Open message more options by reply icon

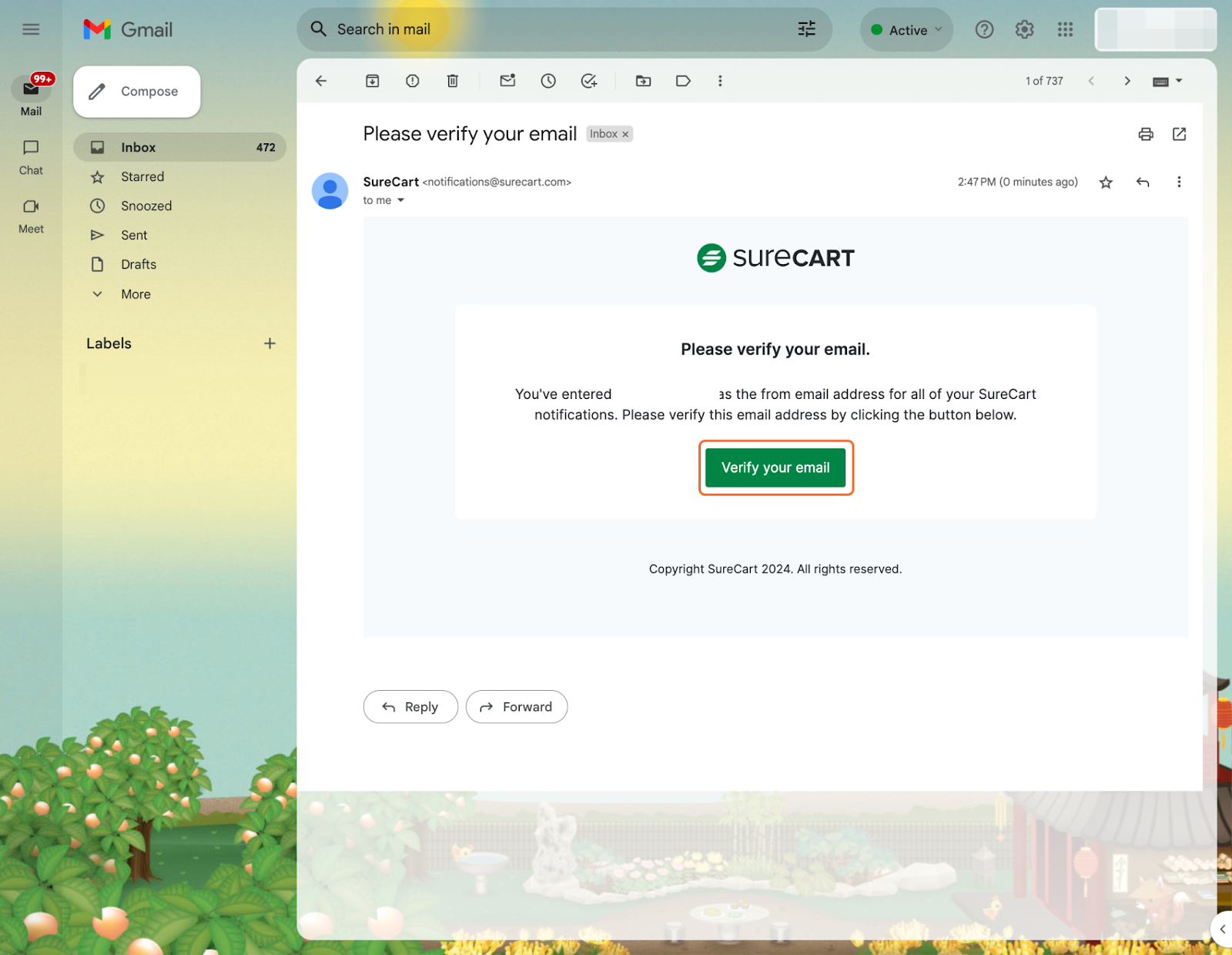[x=1179, y=183]
